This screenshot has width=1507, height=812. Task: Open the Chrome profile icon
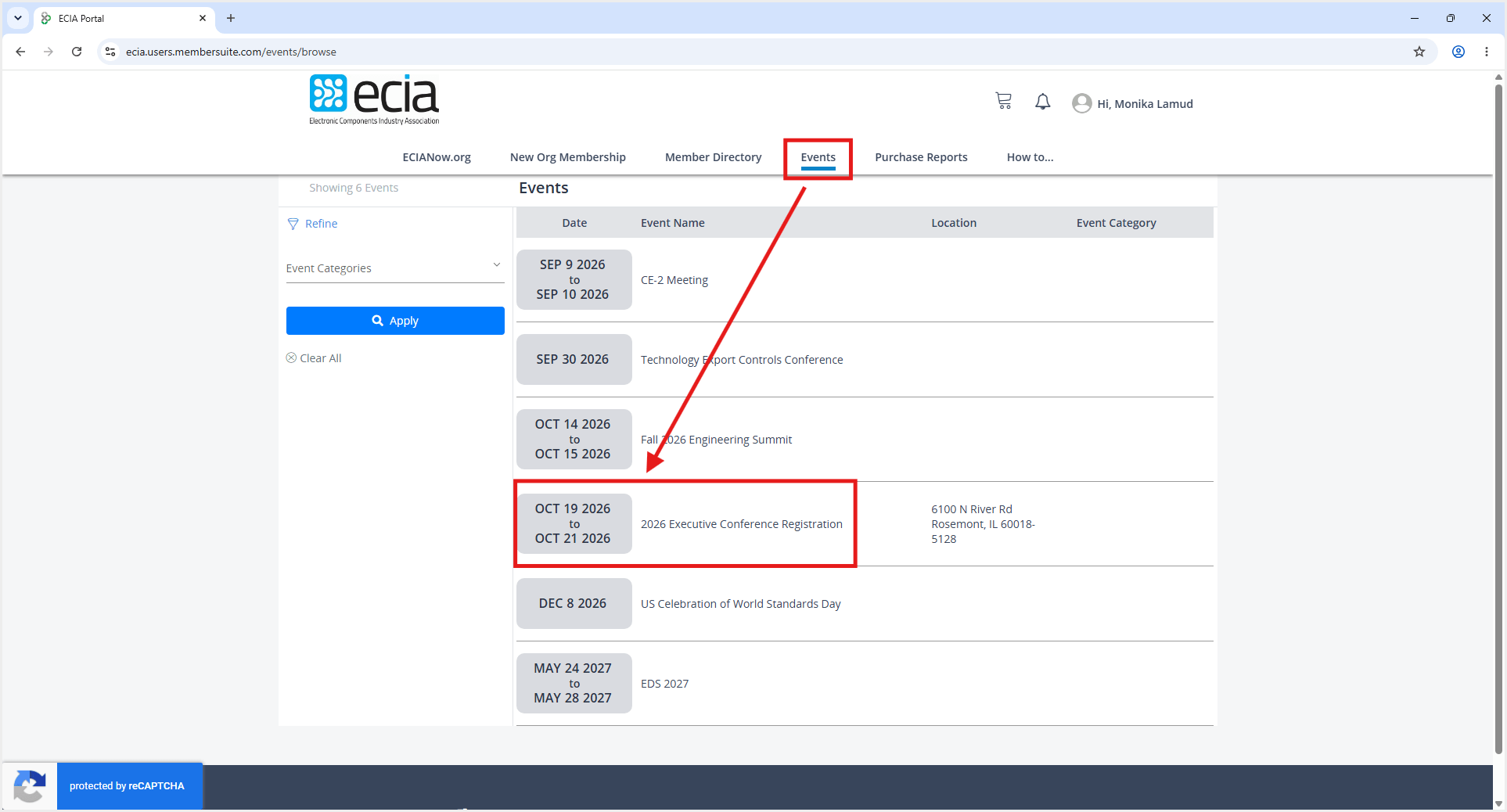point(1458,52)
